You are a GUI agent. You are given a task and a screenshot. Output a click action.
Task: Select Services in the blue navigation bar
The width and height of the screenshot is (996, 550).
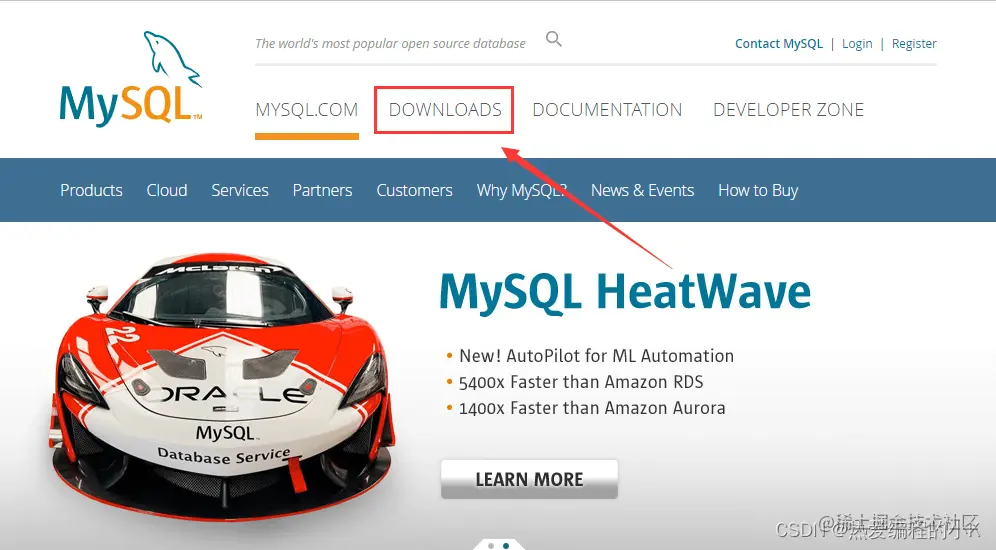[240, 191]
